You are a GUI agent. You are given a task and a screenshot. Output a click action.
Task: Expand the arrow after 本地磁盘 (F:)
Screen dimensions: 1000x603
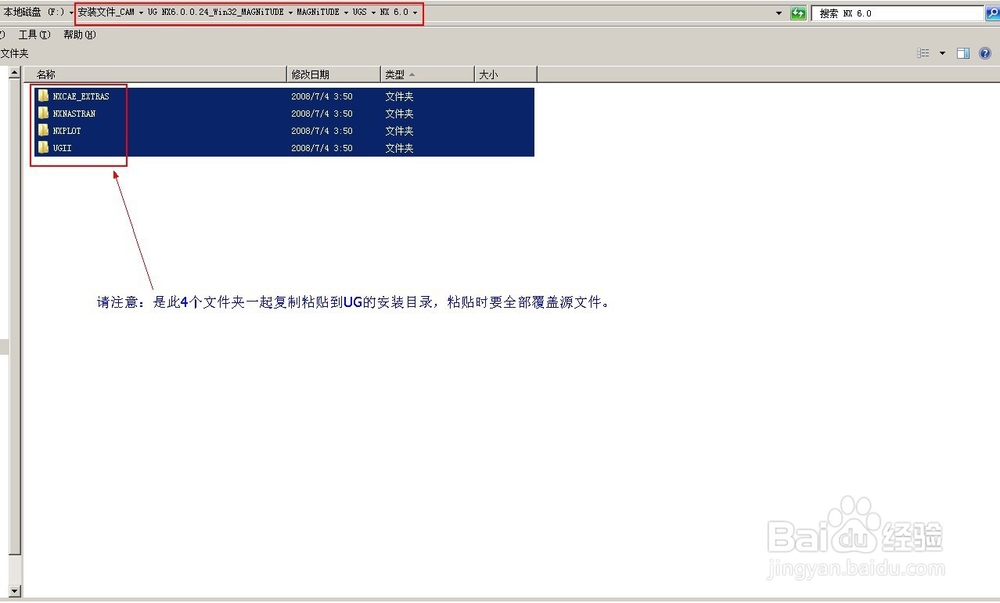(71, 13)
